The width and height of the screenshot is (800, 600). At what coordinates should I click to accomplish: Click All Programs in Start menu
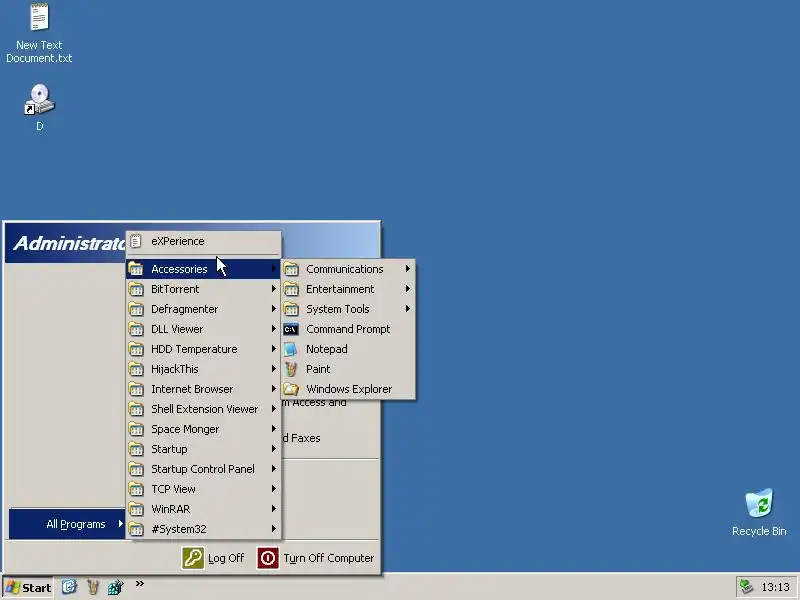pos(67,524)
